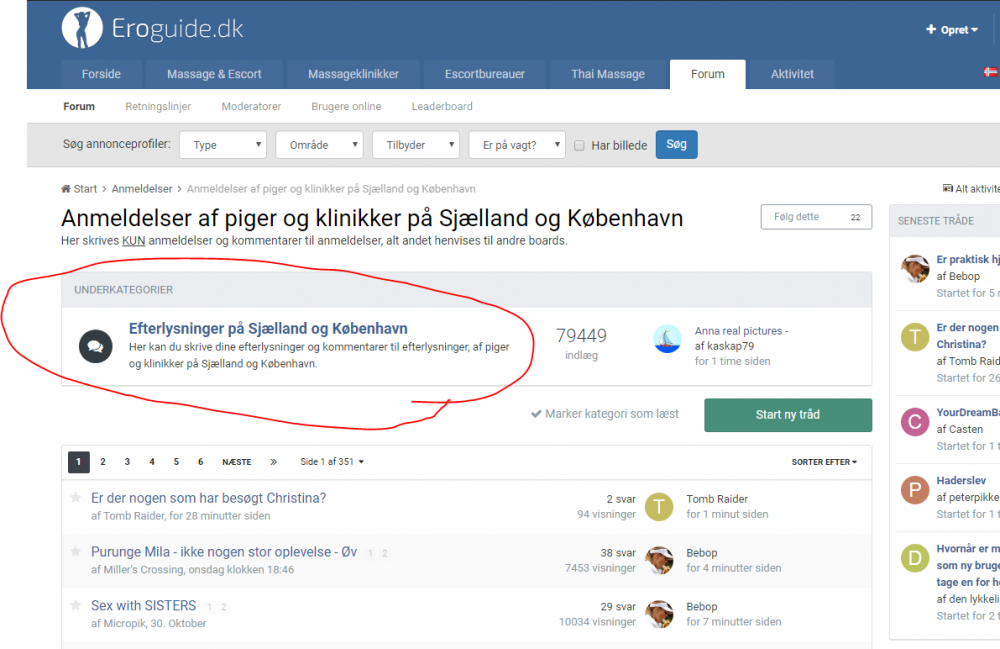The height and width of the screenshot is (649, 1000).
Task: Open thread 'Sex with SISTERS'
Action: coord(143,605)
